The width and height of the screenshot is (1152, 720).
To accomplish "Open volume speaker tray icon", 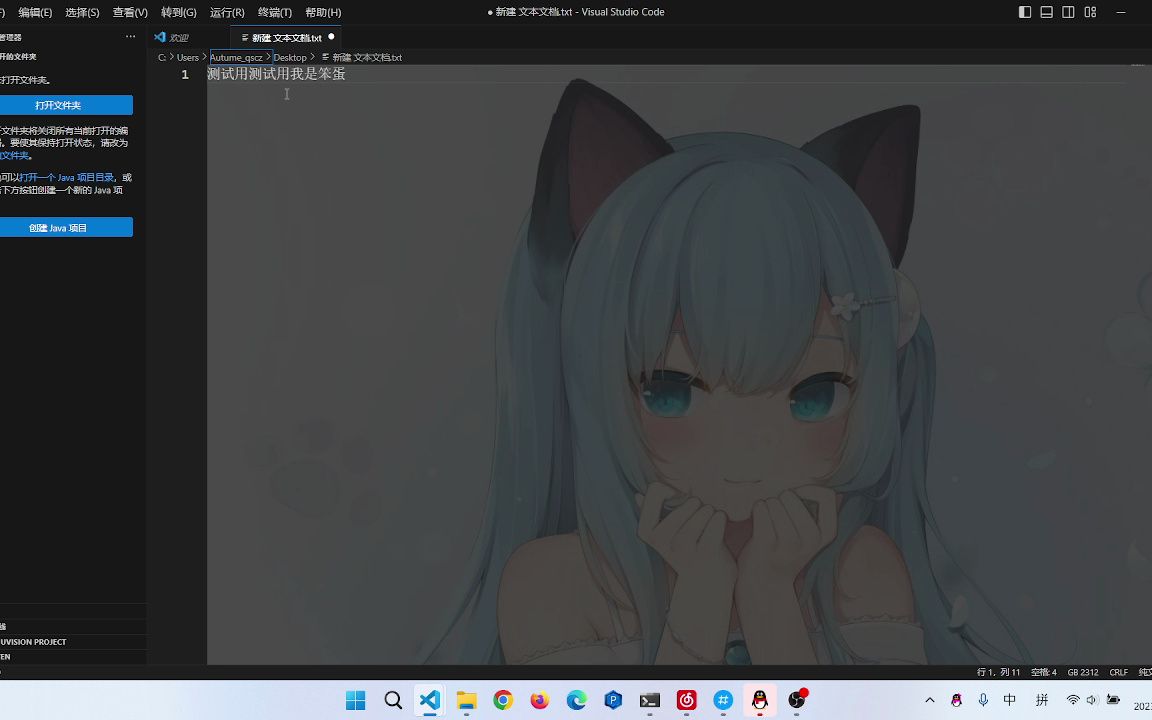I will click(x=1092, y=700).
